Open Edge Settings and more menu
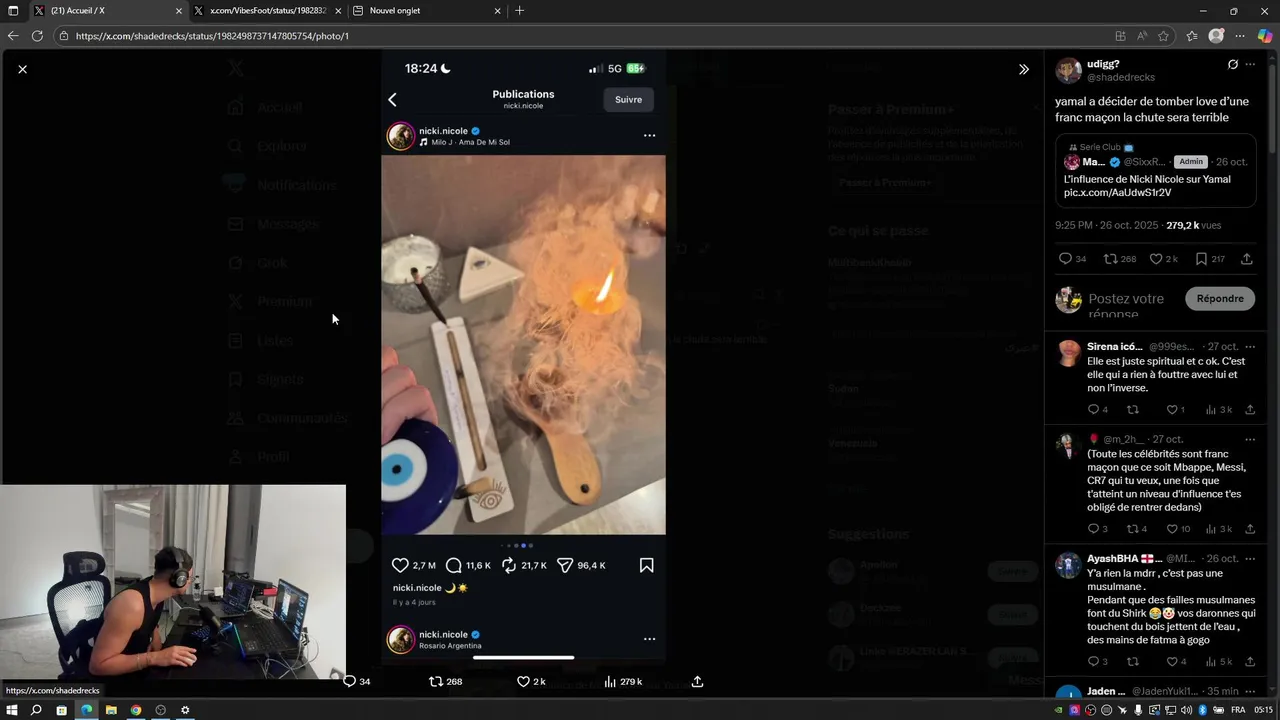This screenshot has height=720, width=1280. coord(1240,36)
